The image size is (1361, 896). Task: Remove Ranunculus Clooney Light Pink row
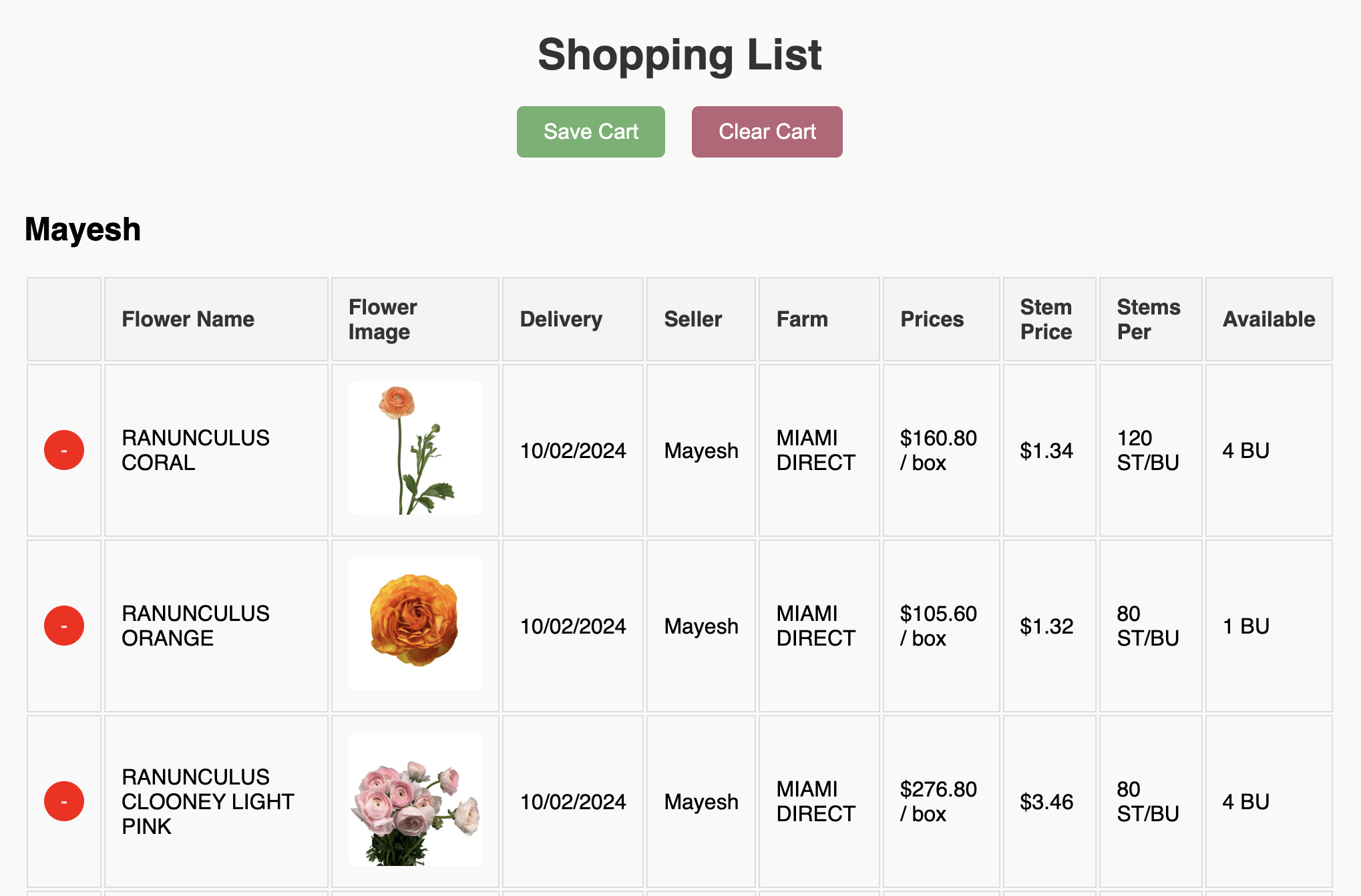(64, 801)
